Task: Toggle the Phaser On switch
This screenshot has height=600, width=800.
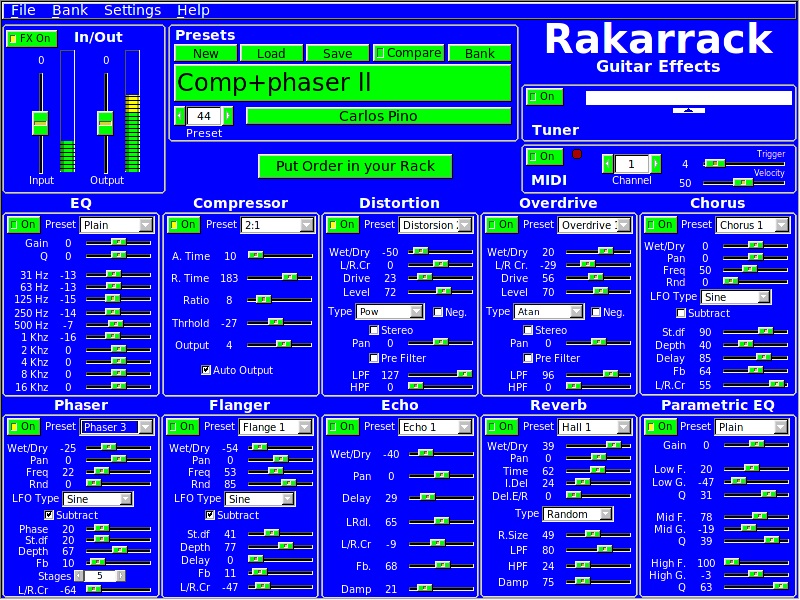Action: (23, 427)
